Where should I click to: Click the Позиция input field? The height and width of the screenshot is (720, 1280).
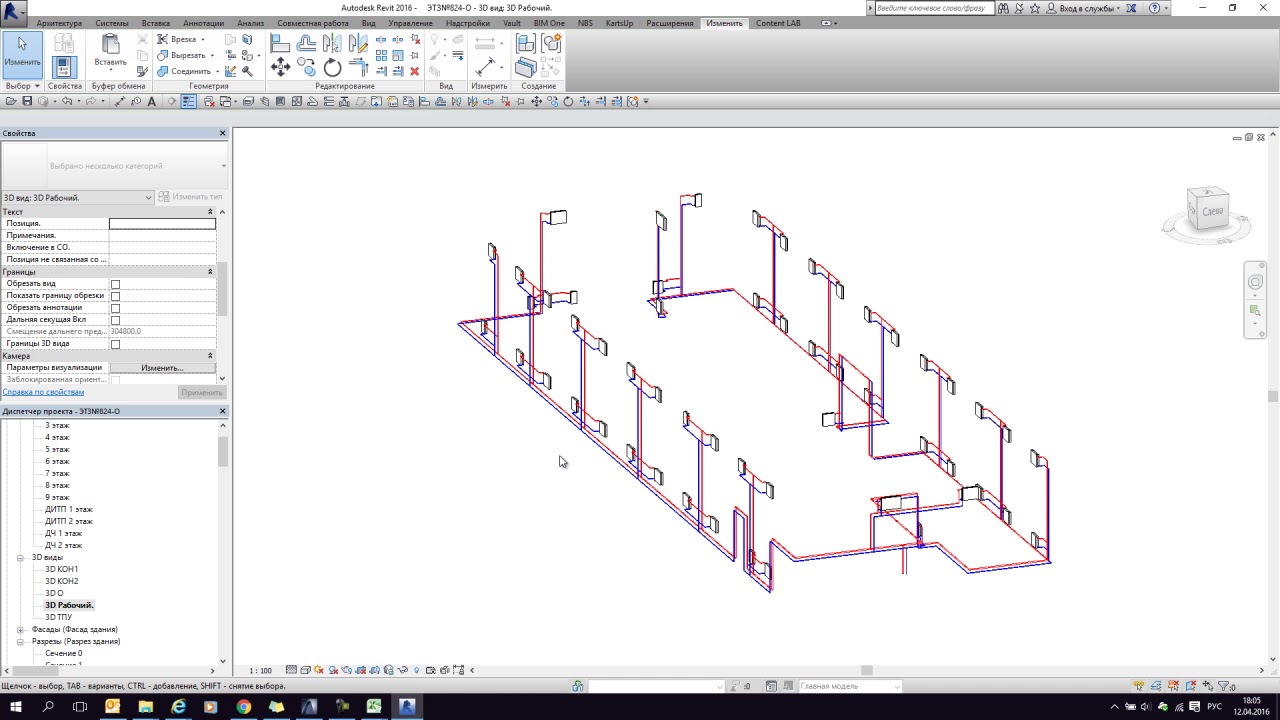162,224
